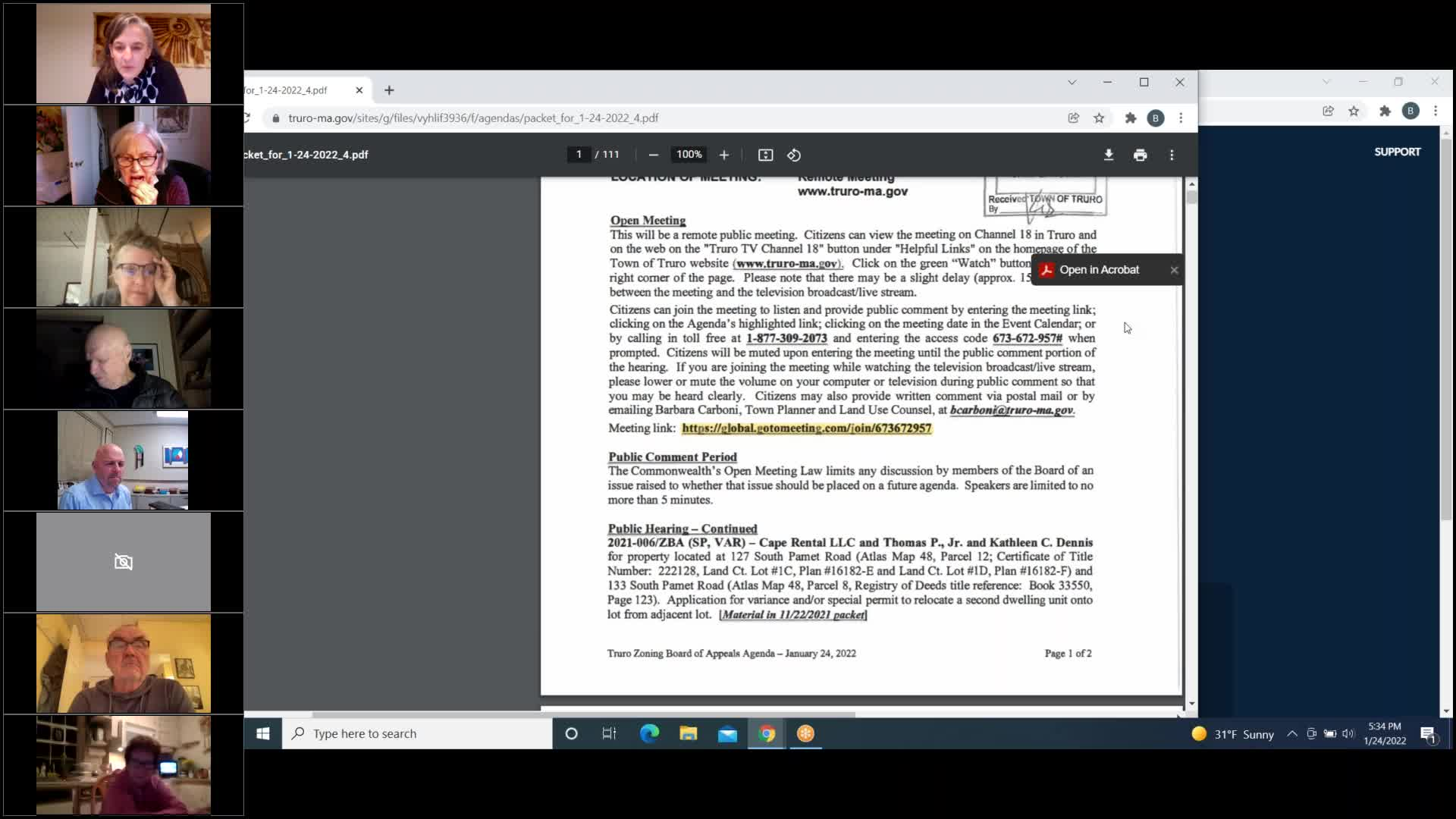Show hidden system tray icons
This screenshot has height=819, width=1456.
pos(1291,733)
